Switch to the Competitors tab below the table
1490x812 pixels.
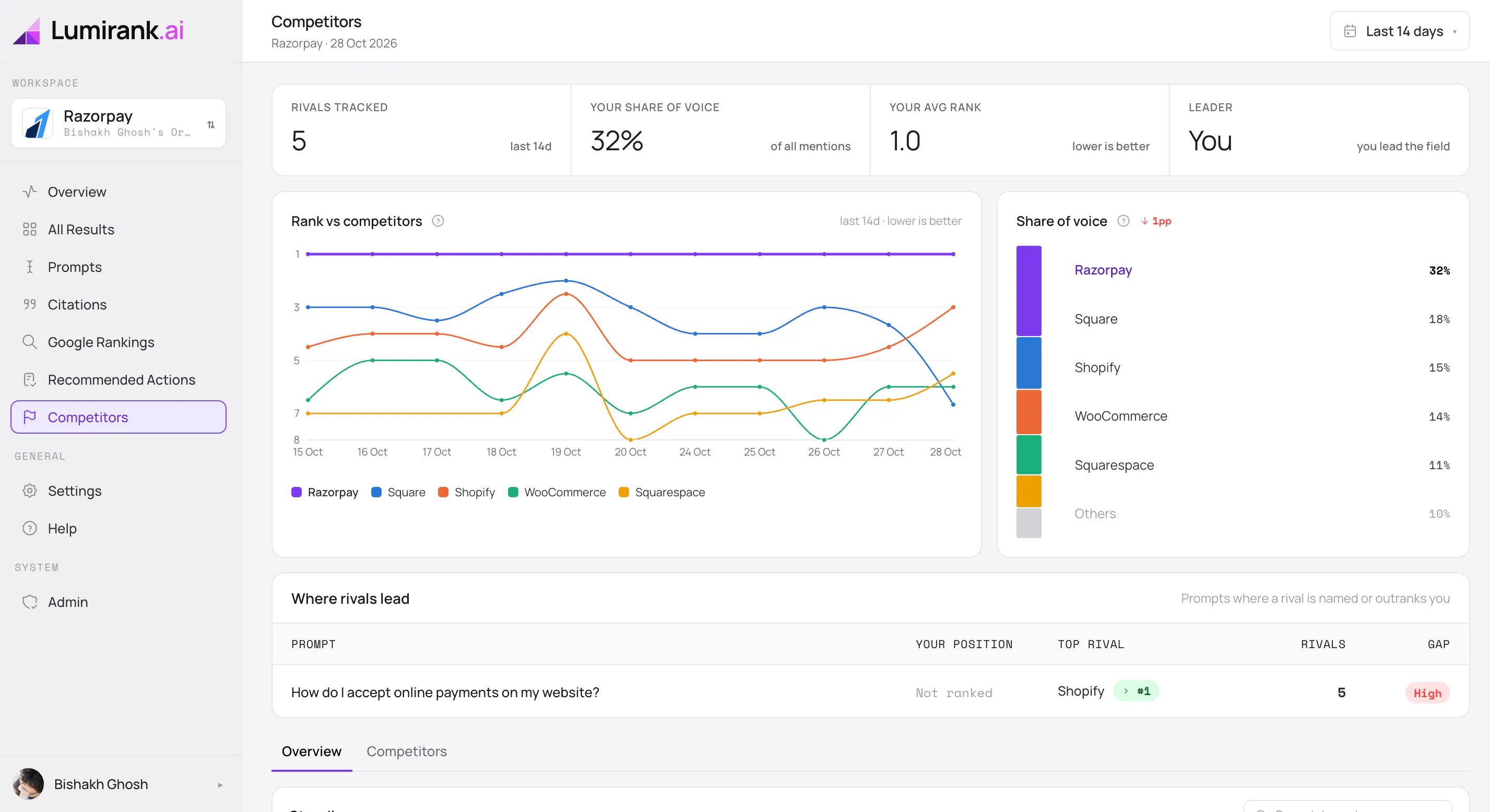click(x=407, y=751)
